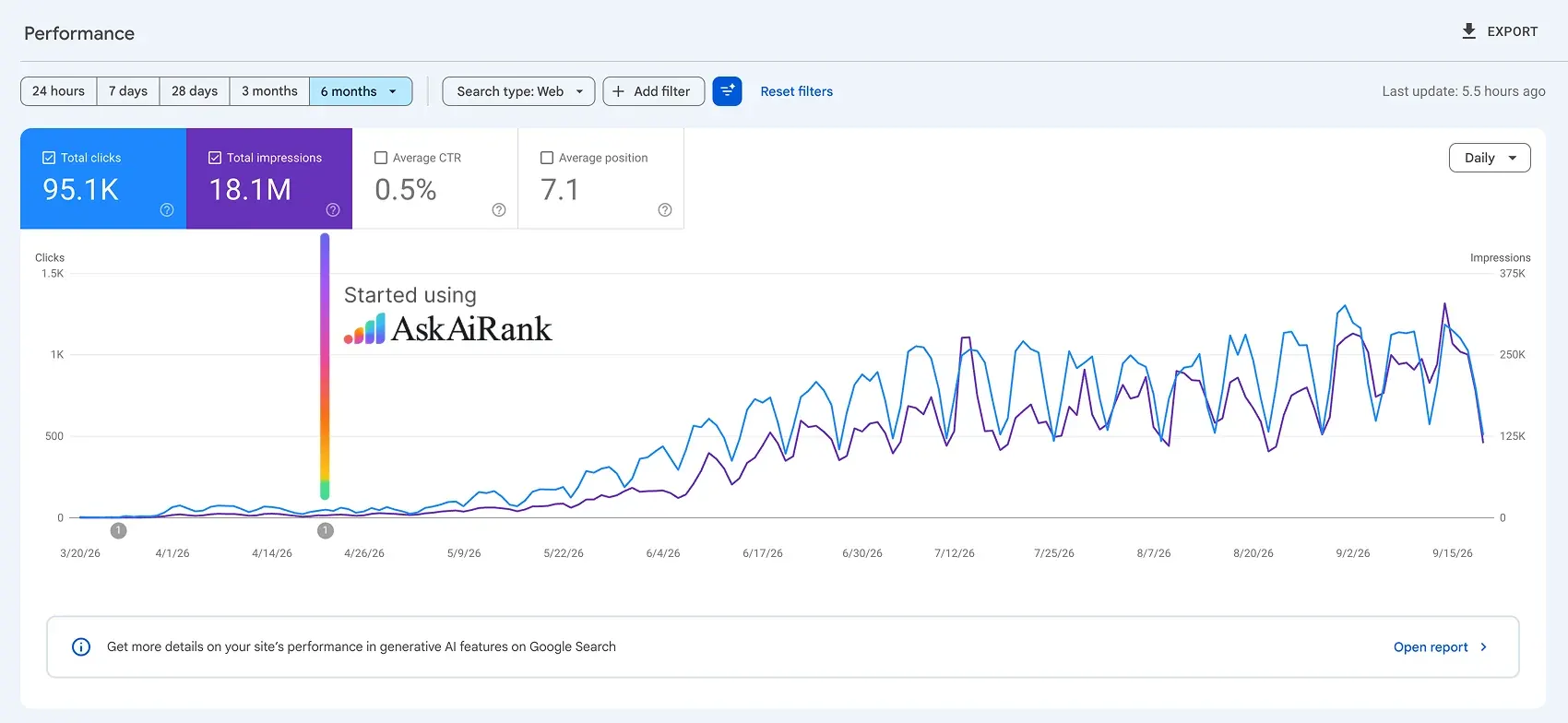Screen dimensions: 1568x723
Task: Click the Impressions axis title
Action: (1501, 258)
